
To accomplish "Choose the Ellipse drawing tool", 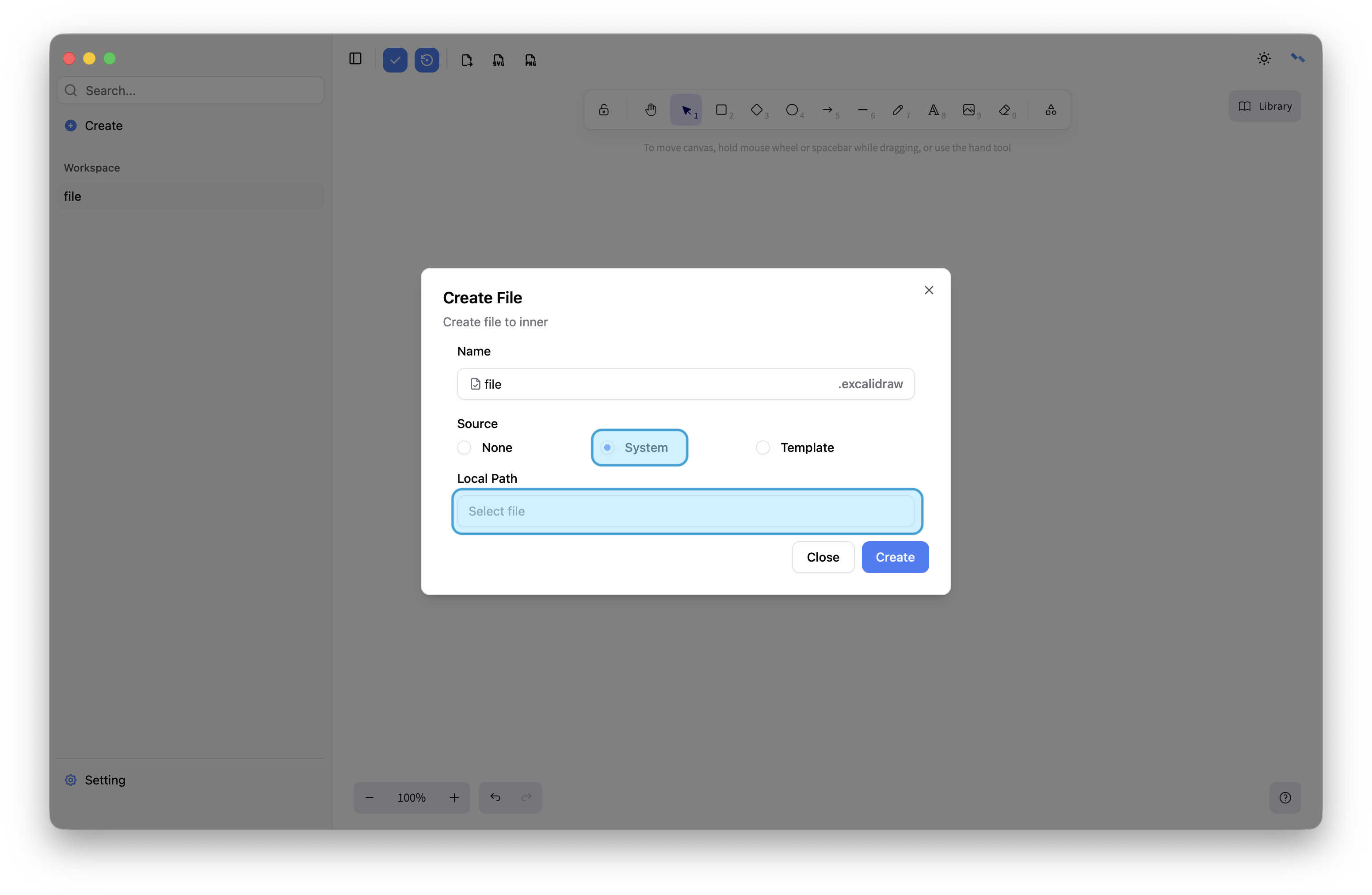I will click(792, 110).
